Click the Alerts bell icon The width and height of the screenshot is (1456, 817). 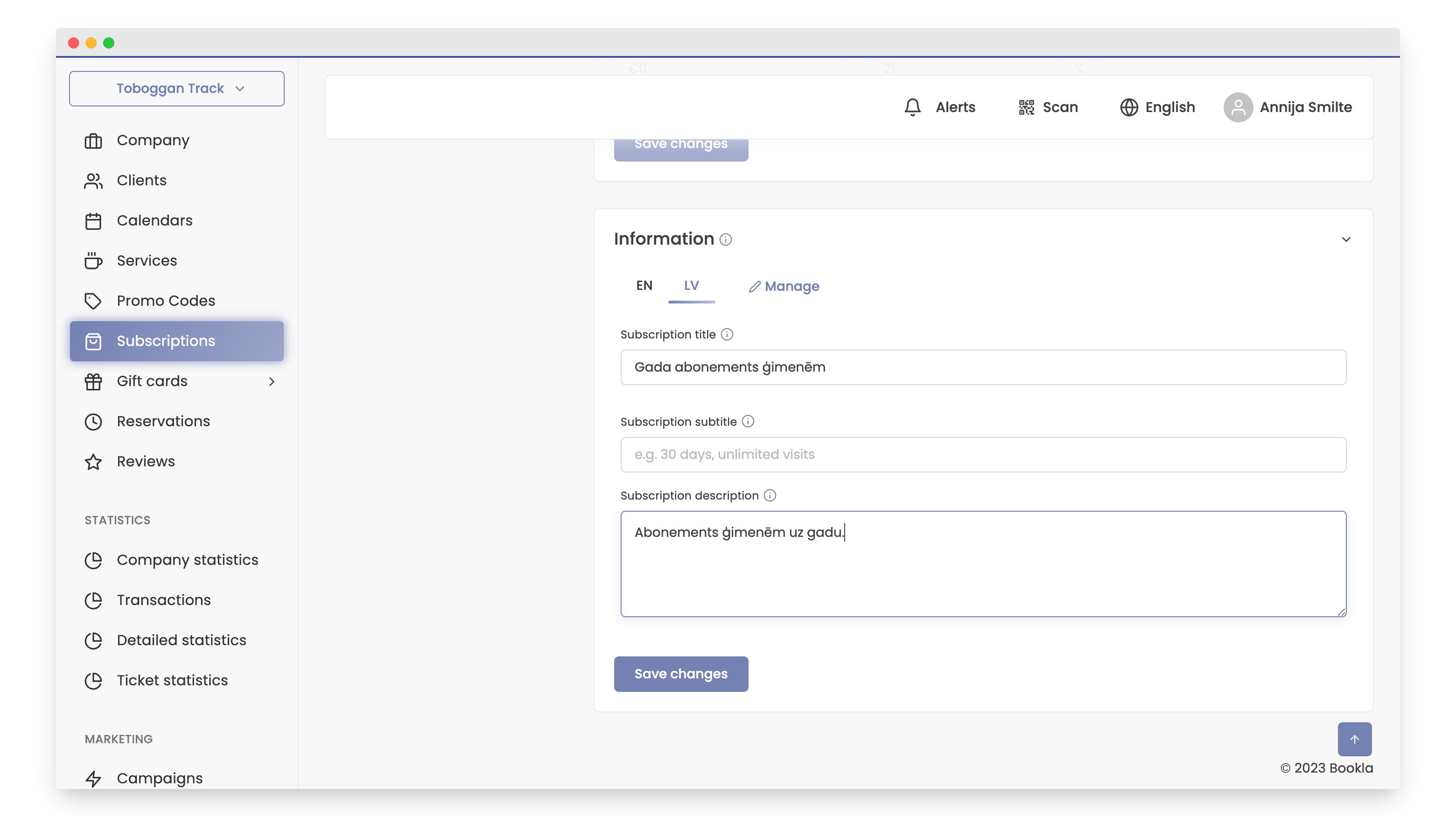912,107
